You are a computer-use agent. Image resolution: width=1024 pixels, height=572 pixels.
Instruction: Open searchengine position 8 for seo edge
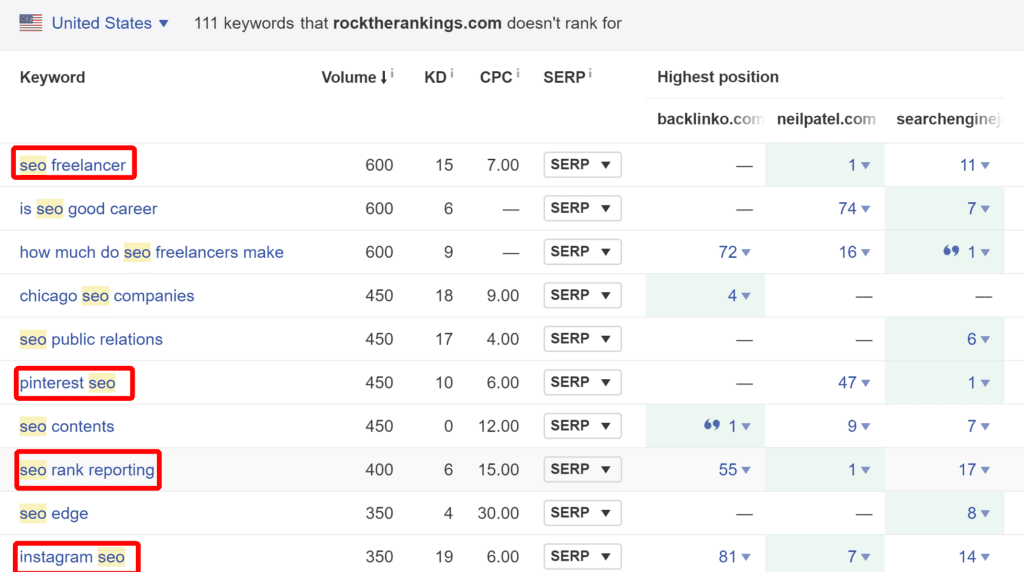pos(978,513)
